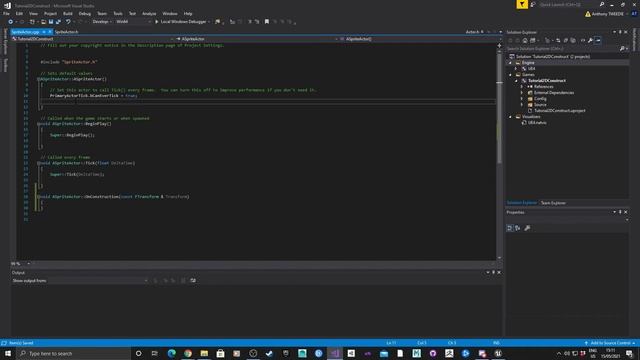This screenshot has height=360, width=640.
Task: Click Add to Source Control in status bar
Action: [x=610, y=343]
